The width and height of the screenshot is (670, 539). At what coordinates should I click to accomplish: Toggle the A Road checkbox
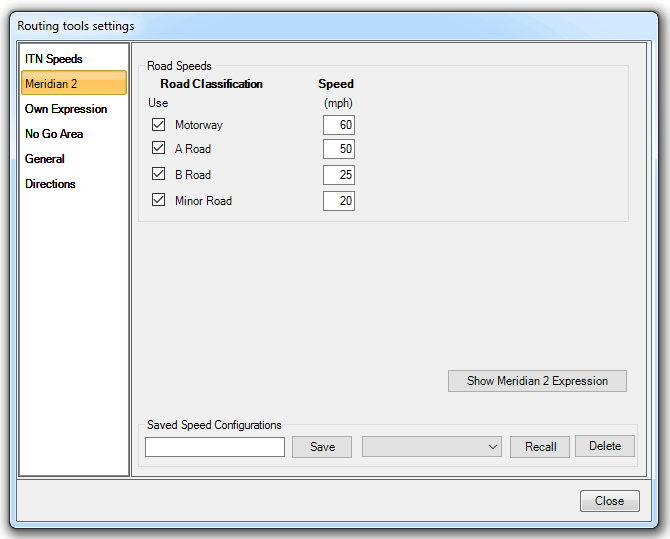click(x=158, y=148)
